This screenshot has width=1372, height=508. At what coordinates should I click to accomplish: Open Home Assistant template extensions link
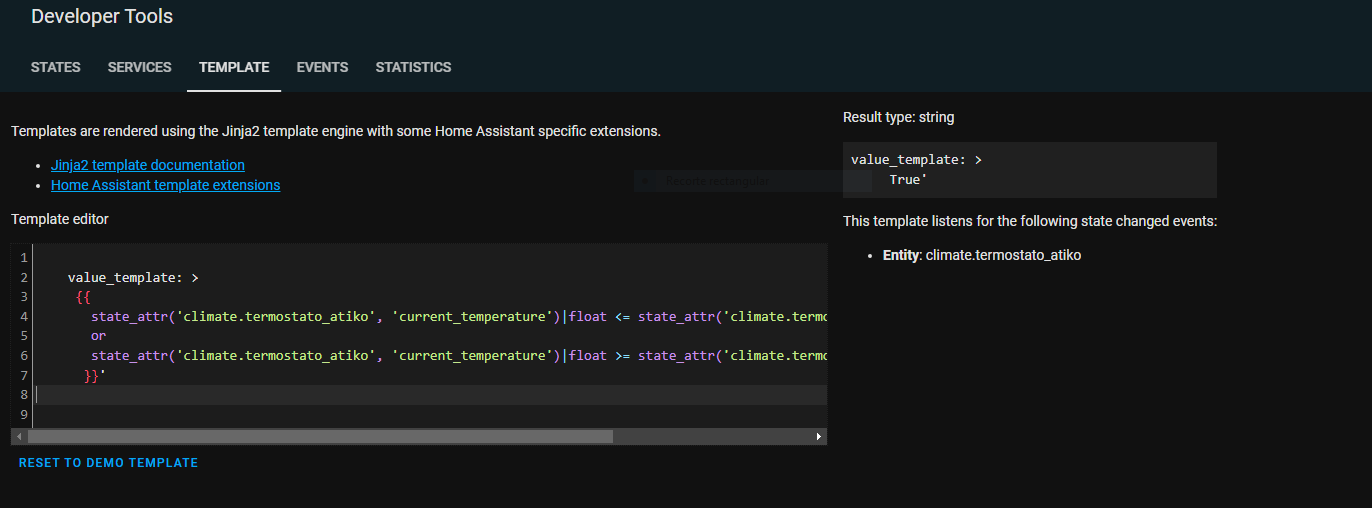coord(165,185)
